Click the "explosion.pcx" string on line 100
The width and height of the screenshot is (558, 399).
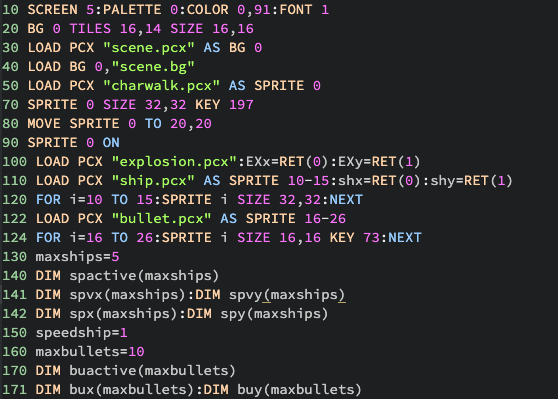[174, 162]
